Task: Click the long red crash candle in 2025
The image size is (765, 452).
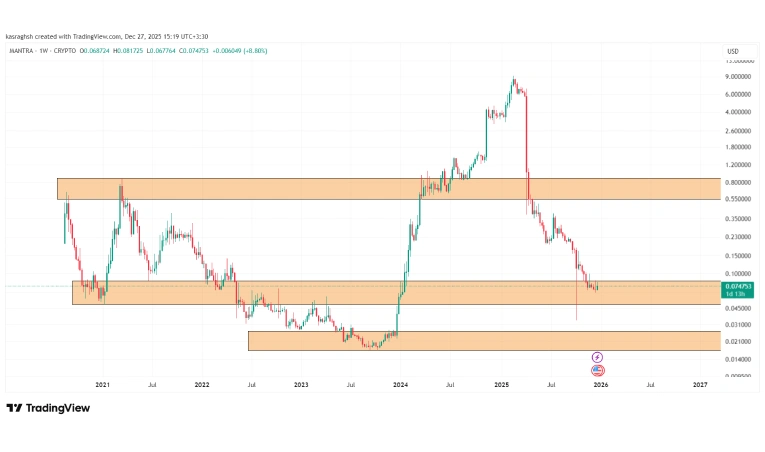Action: (526, 140)
